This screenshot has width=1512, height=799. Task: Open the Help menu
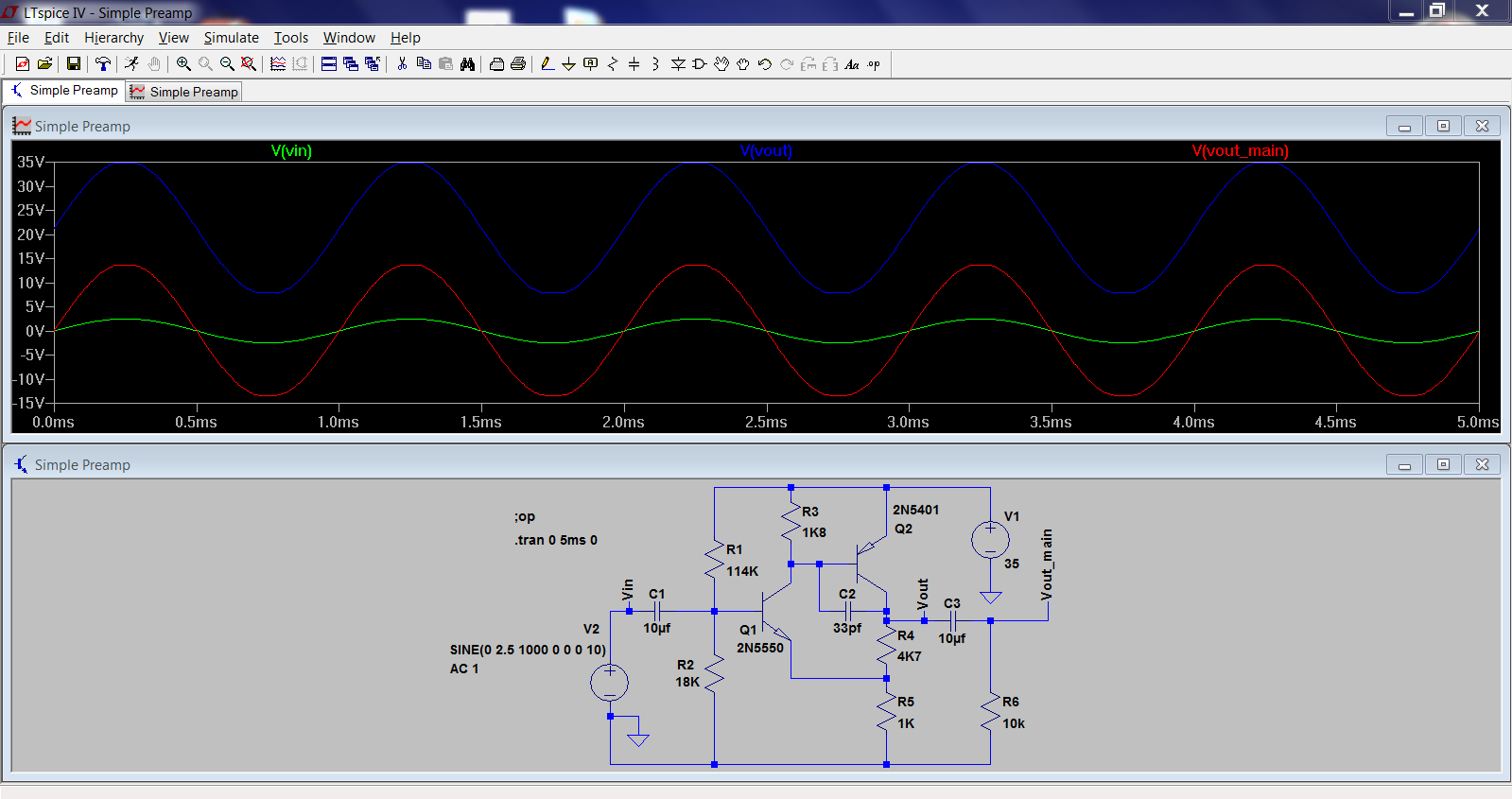point(406,38)
